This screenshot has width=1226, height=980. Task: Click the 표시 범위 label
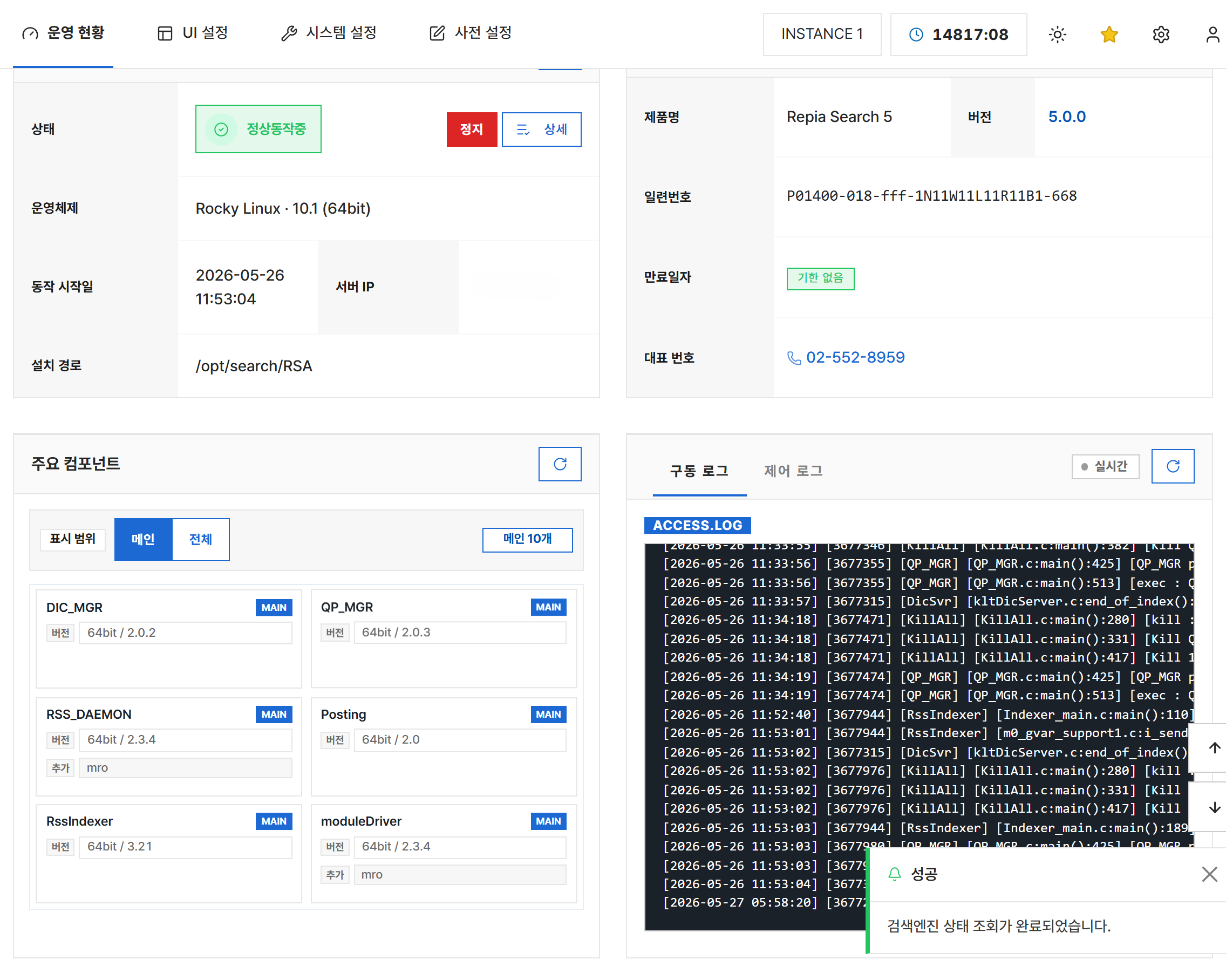pyautogui.click(x=73, y=539)
